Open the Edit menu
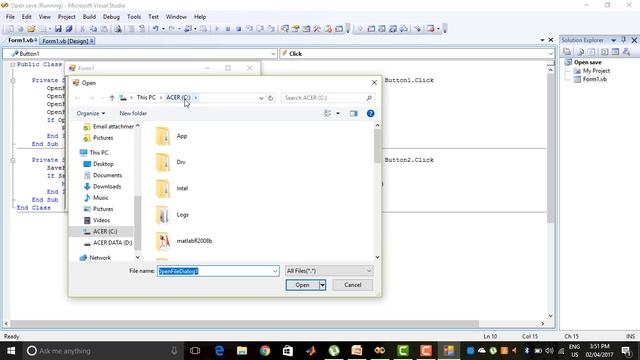 point(27,17)
